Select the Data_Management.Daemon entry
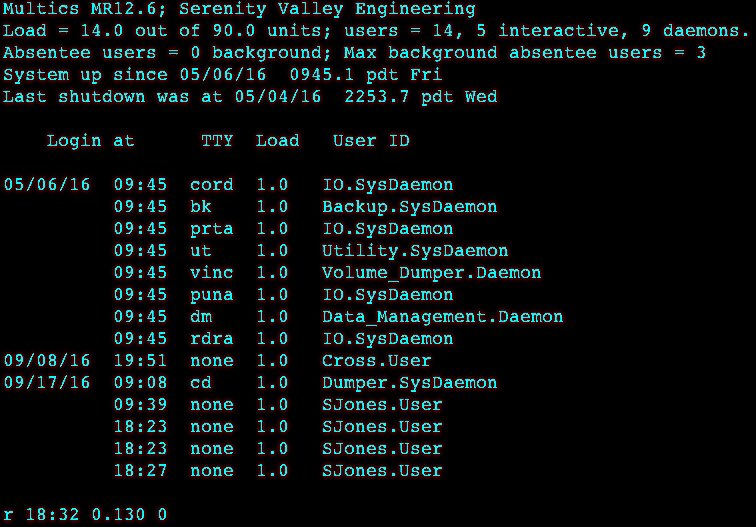The height and width of the screenshot is (527, 756). click(442, 317)
